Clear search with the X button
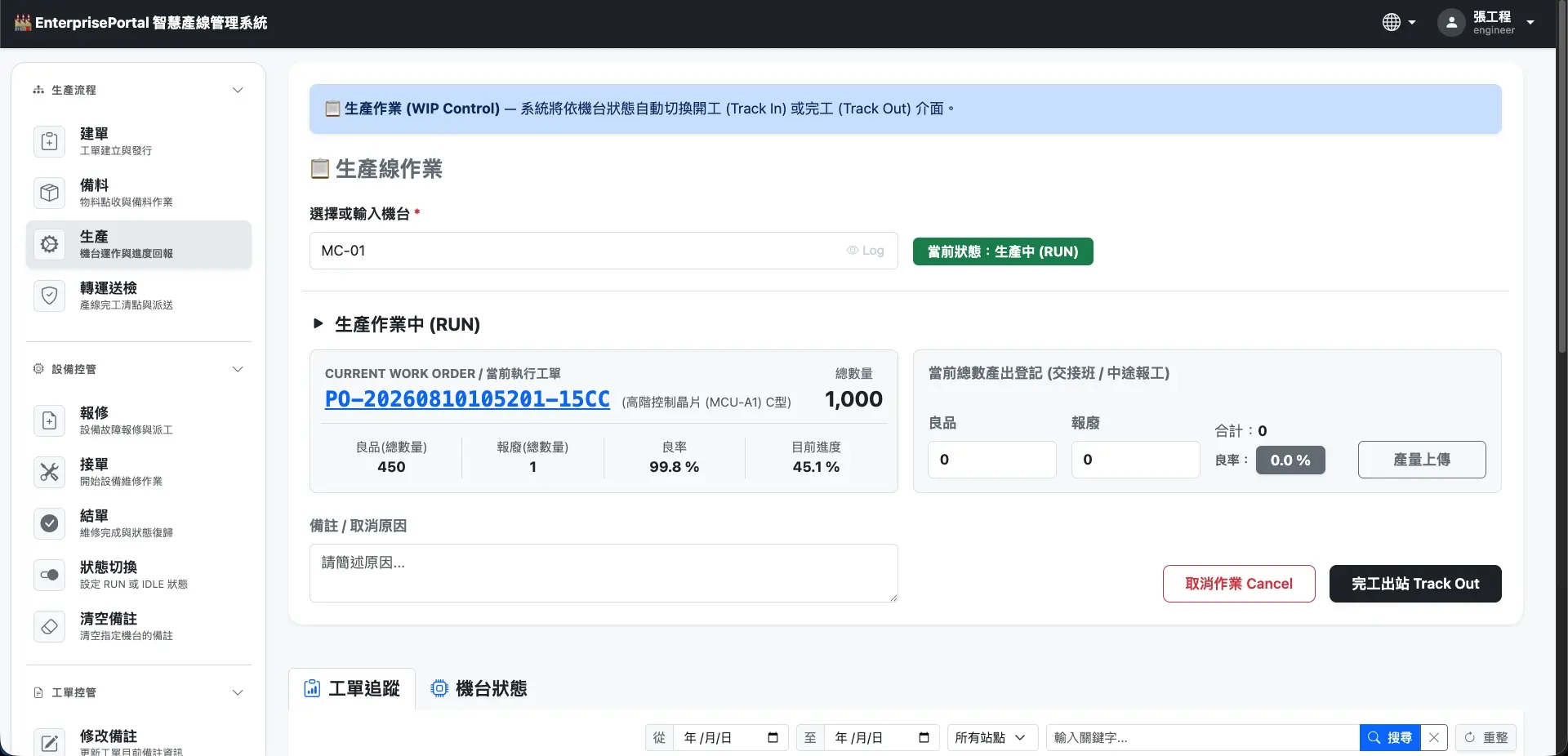Image resolution: width=1568 pixels, height=756 pixels. [1434, 738]
